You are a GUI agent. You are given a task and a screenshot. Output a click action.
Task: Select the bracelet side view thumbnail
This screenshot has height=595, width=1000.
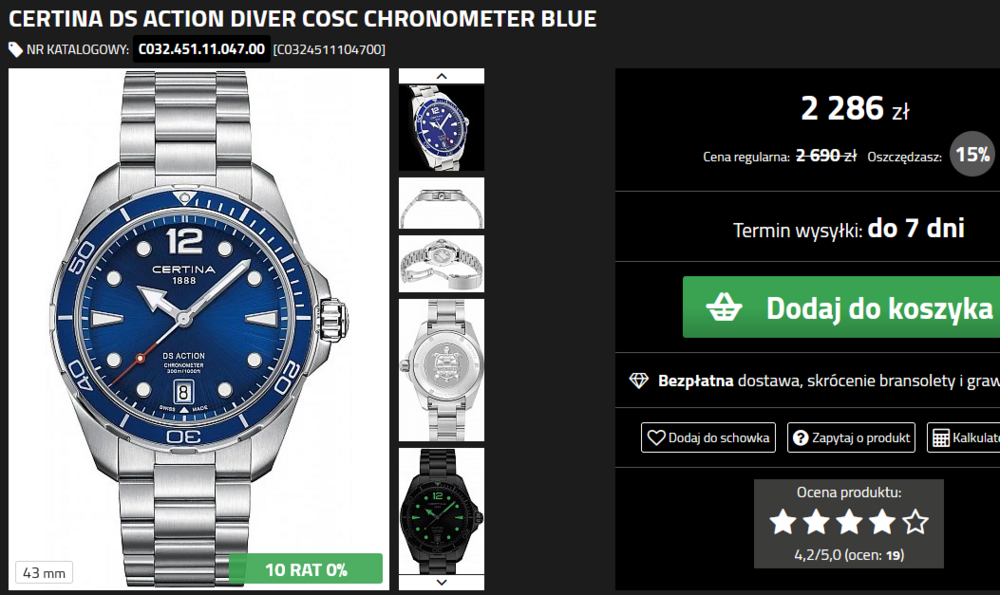pos(441,203)
